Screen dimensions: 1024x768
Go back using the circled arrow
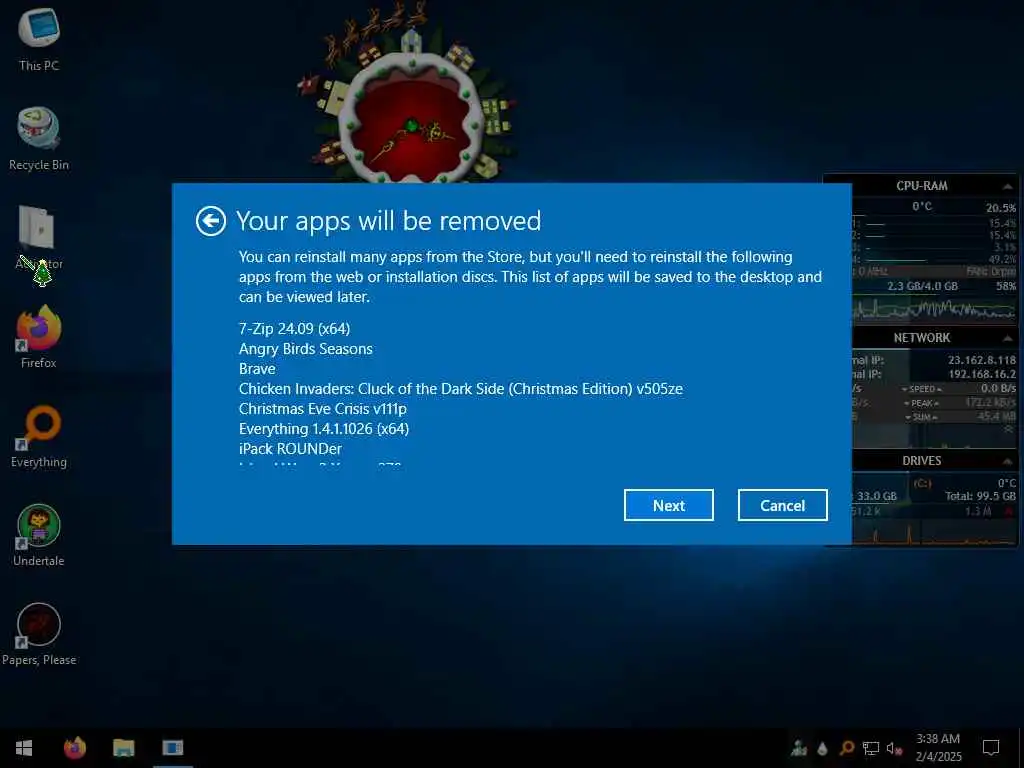pos(210,221)
